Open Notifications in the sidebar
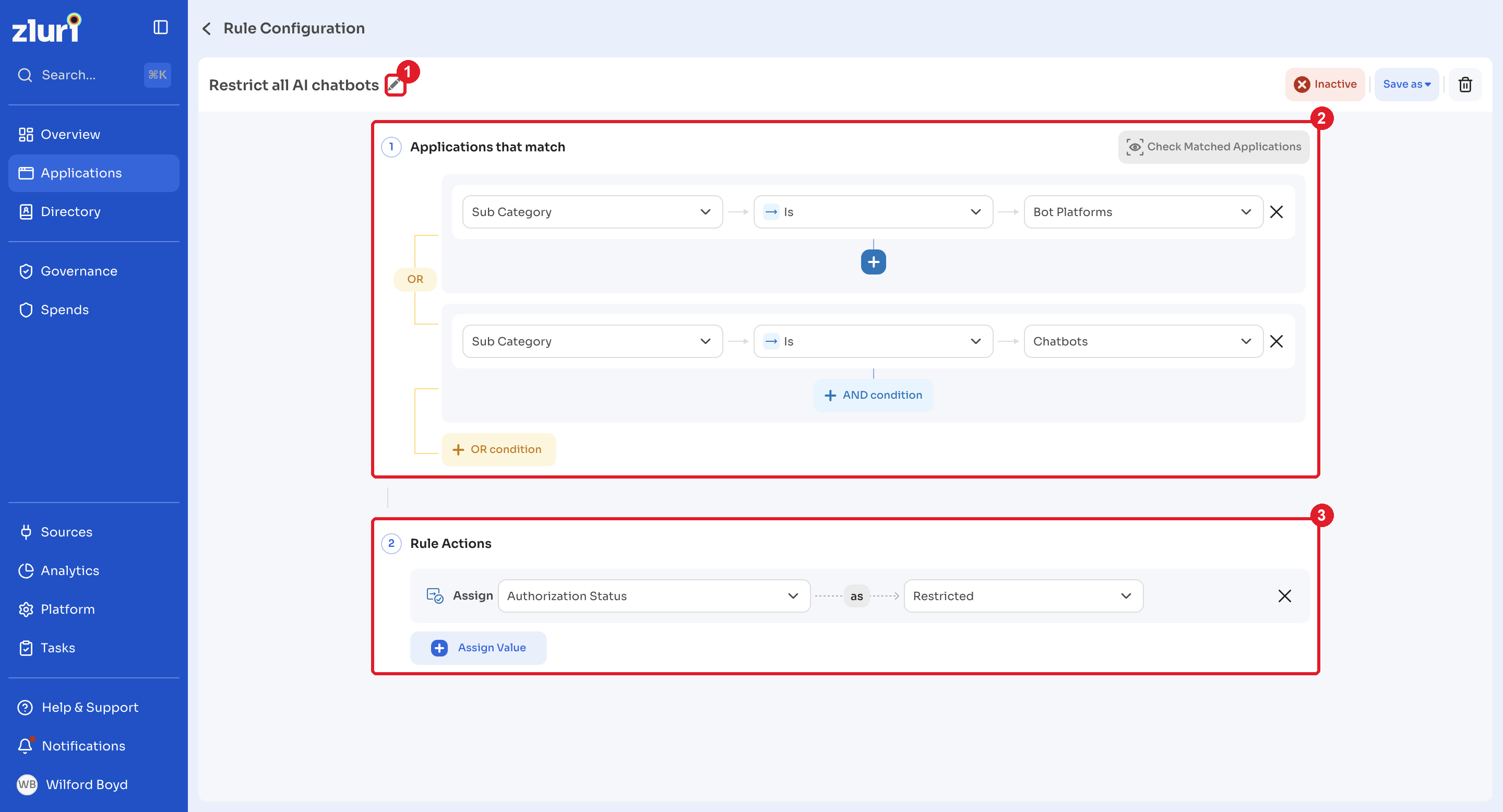 [x=94, y=746]
